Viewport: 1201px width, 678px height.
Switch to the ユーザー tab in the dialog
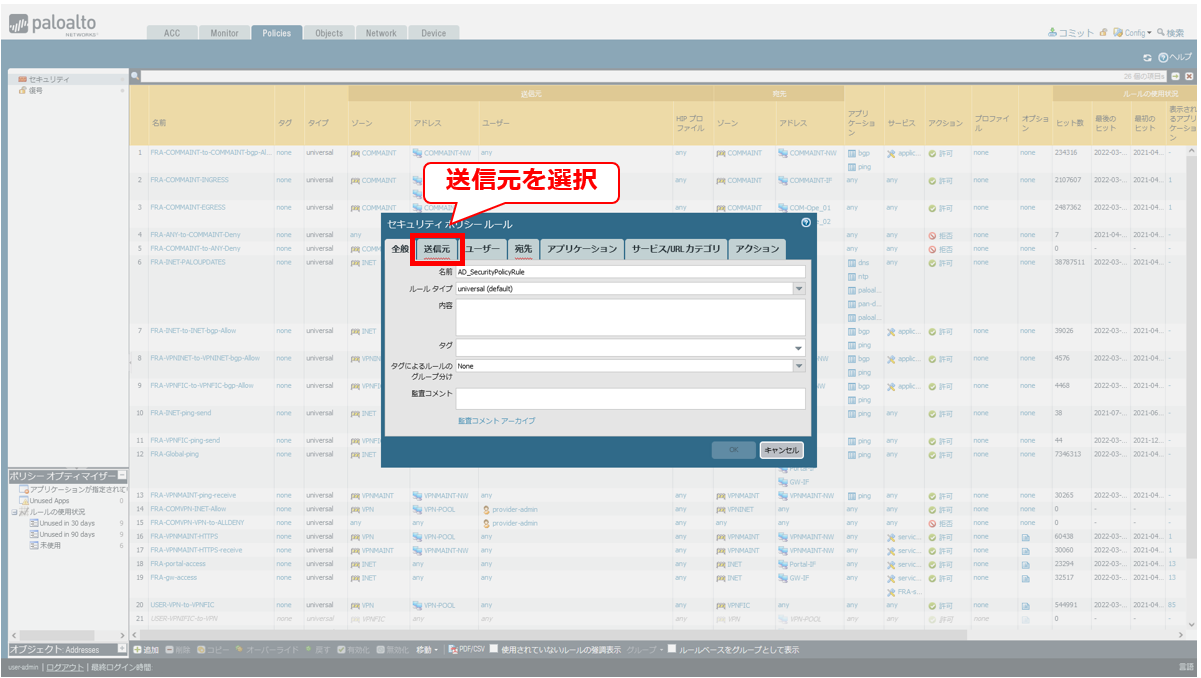point(483,248)
